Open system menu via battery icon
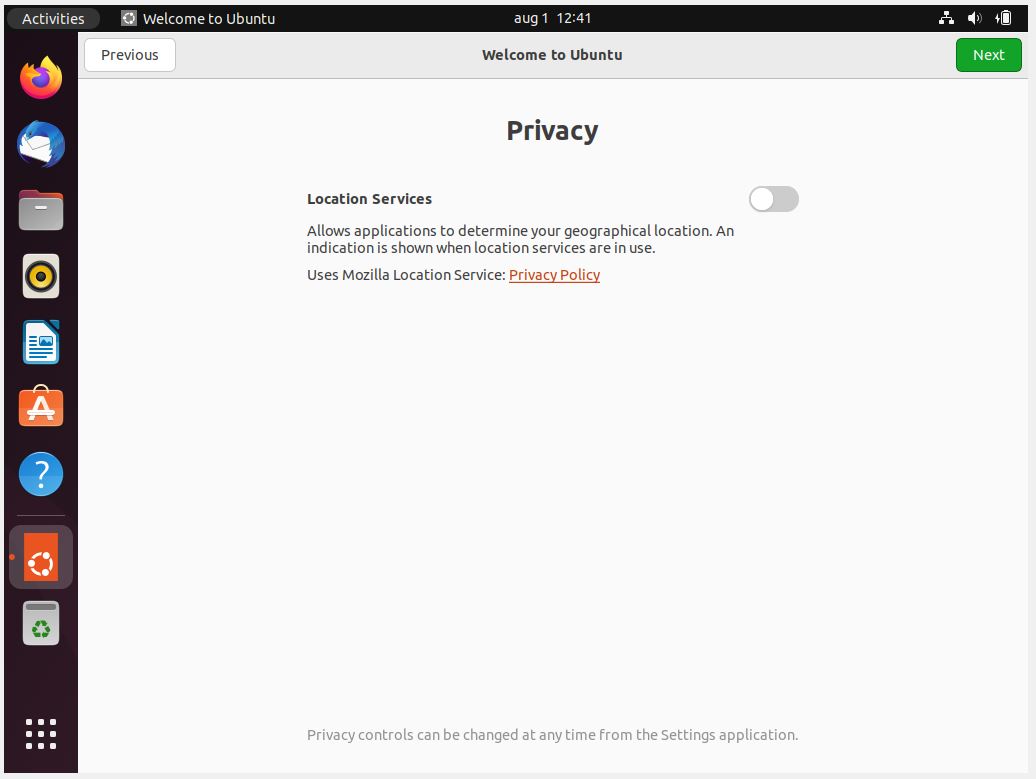This screenshot has width=1036, height=779. (x=1004, y=18)
